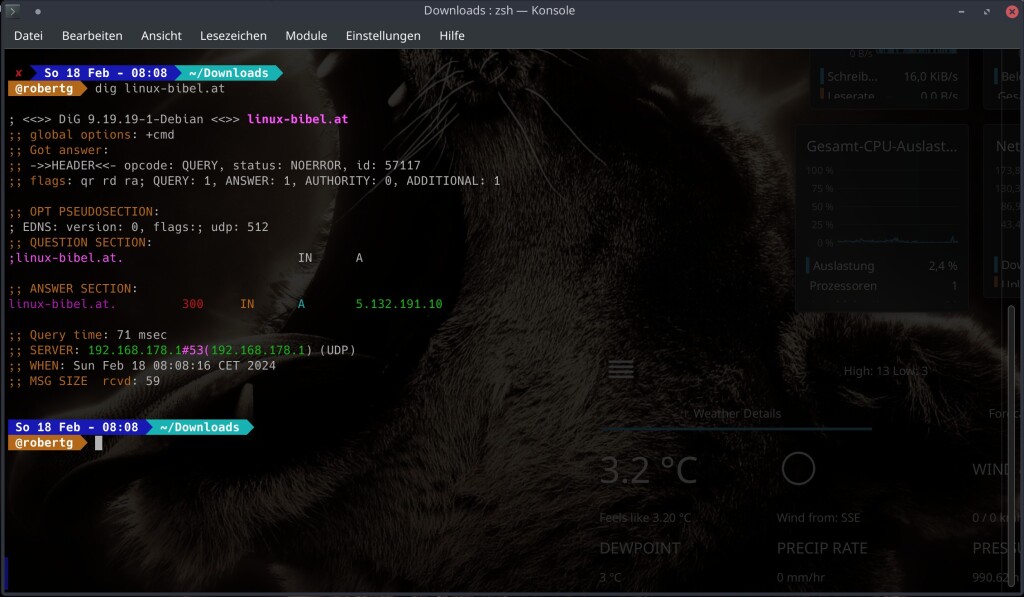Click 'Query time: 71 msec' line

click(88, 334)
